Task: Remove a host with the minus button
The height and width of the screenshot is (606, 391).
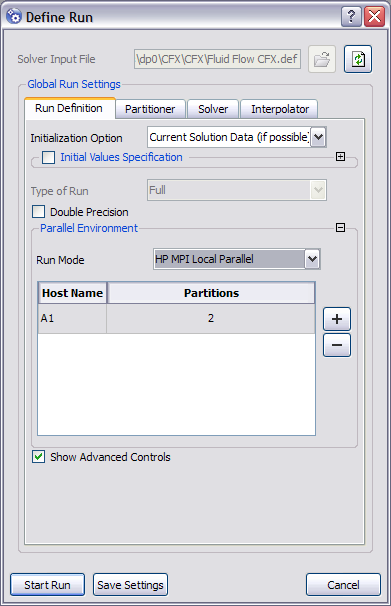Action: click(x=337, y=345)
